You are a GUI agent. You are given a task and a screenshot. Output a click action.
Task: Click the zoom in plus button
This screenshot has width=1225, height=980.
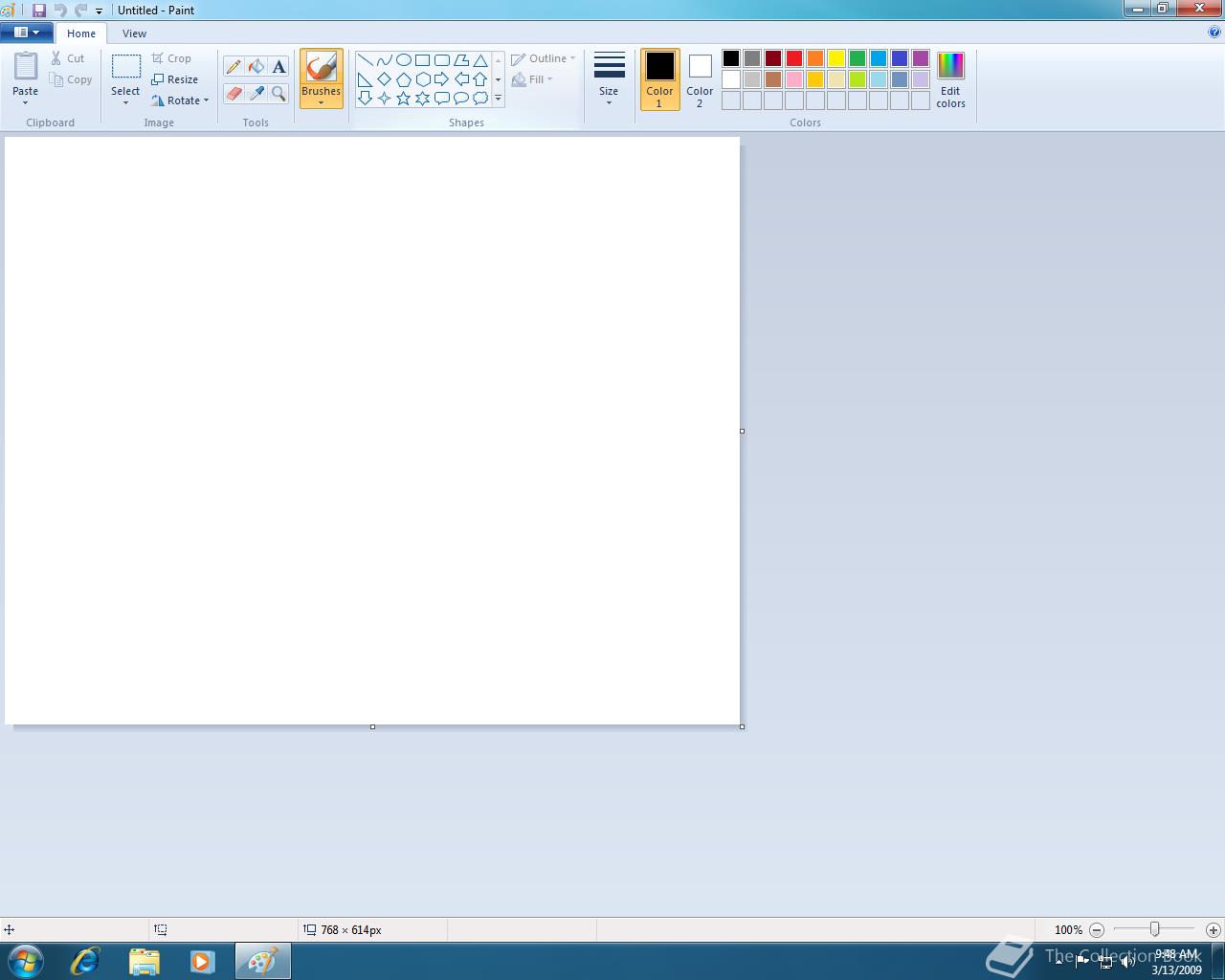[x=1213, y=929]
